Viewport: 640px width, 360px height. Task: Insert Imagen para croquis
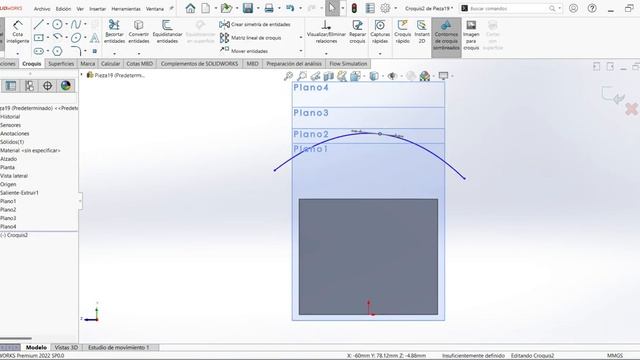[x=471, y=35]
